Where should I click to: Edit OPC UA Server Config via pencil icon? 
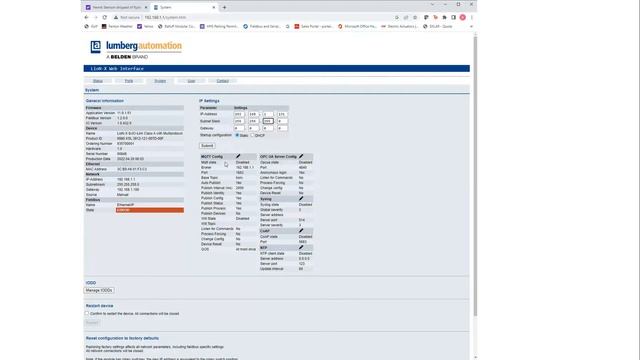(x=301, y=156)
